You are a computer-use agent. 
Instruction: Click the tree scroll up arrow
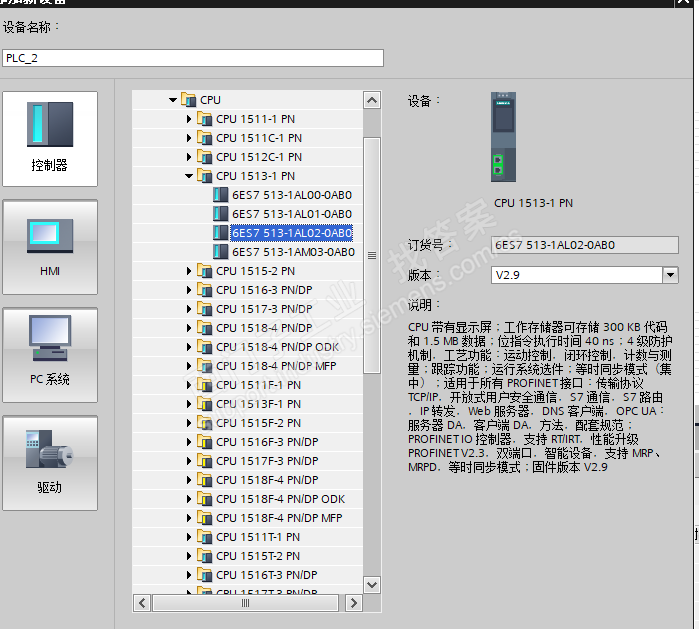372,100
